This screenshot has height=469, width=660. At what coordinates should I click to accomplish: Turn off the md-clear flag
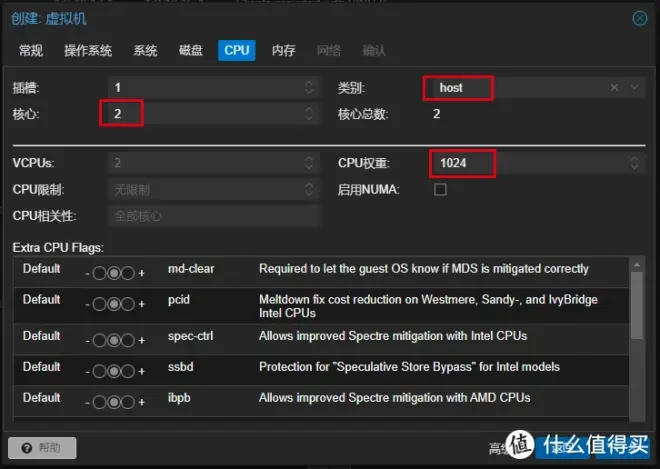(x=99, y=273)
